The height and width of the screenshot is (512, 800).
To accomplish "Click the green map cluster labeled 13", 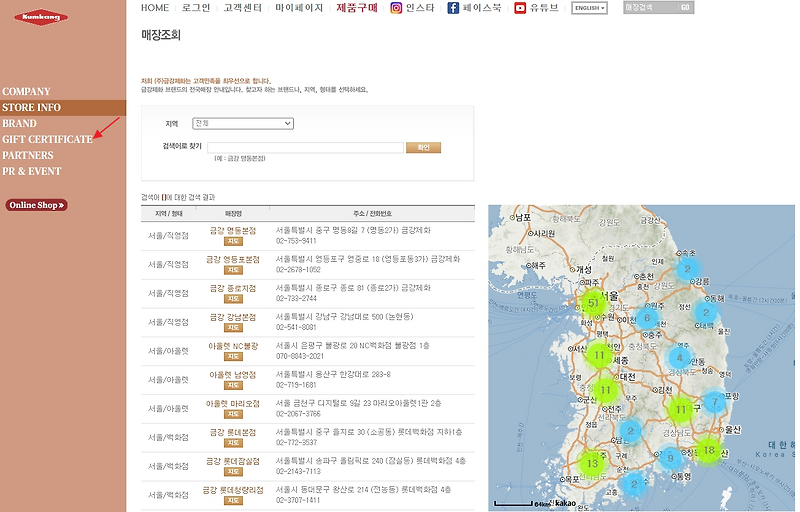I will (592, 463).
